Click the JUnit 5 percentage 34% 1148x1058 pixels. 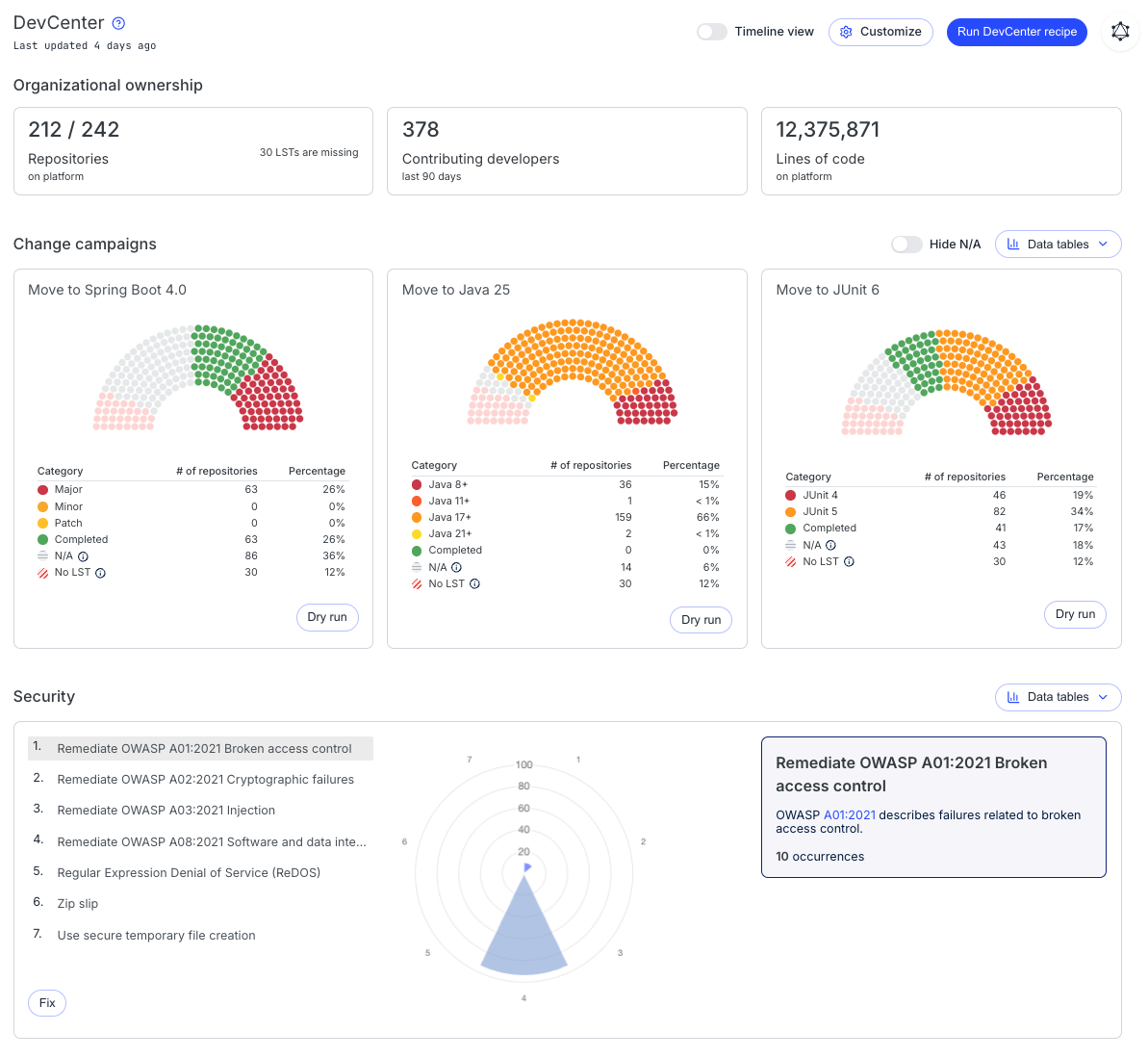pyautogui.click(x=1083, y=512)
